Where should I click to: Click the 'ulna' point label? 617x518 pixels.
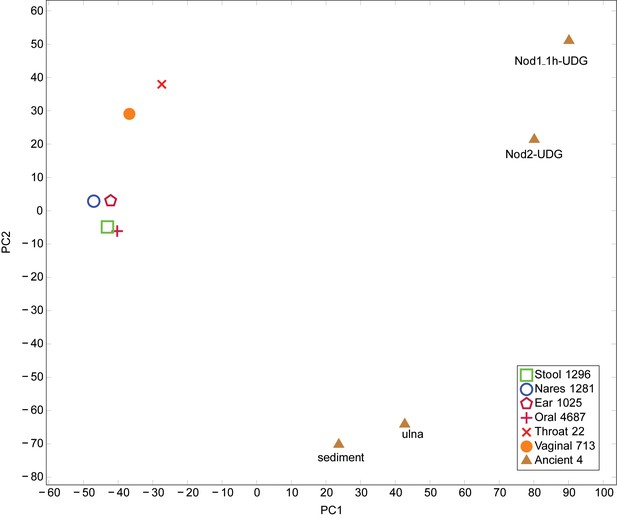[x=412, y=434]
